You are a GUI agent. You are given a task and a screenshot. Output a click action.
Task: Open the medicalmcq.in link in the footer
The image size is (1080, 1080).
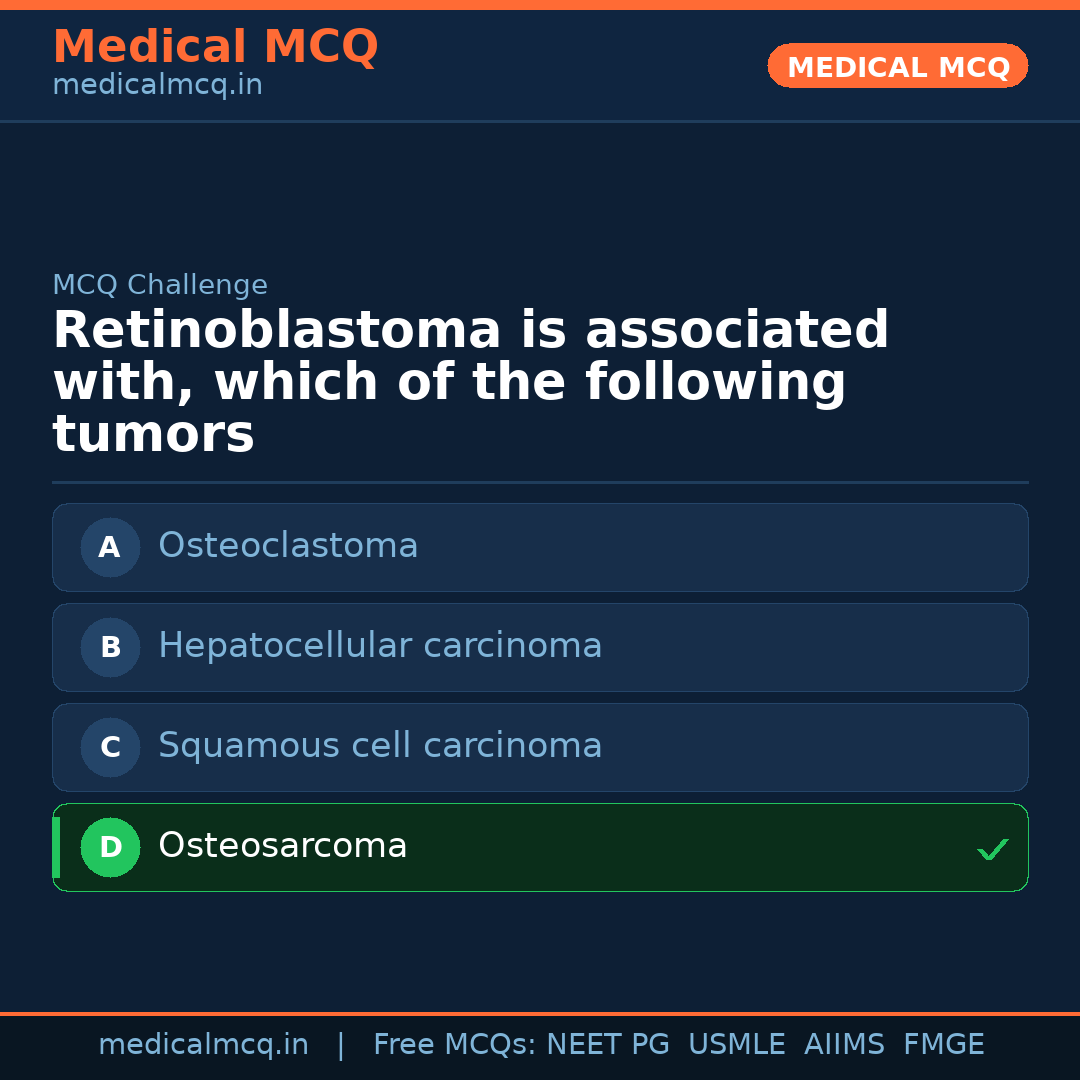coord(205,1044)
